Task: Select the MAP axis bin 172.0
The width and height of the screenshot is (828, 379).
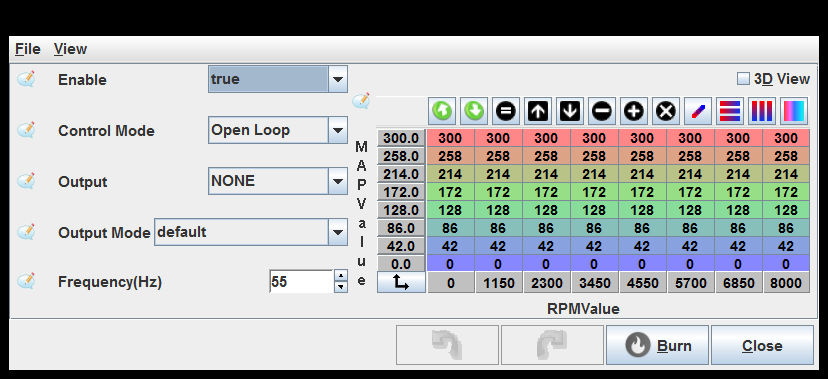Action: tap(401, 192)
